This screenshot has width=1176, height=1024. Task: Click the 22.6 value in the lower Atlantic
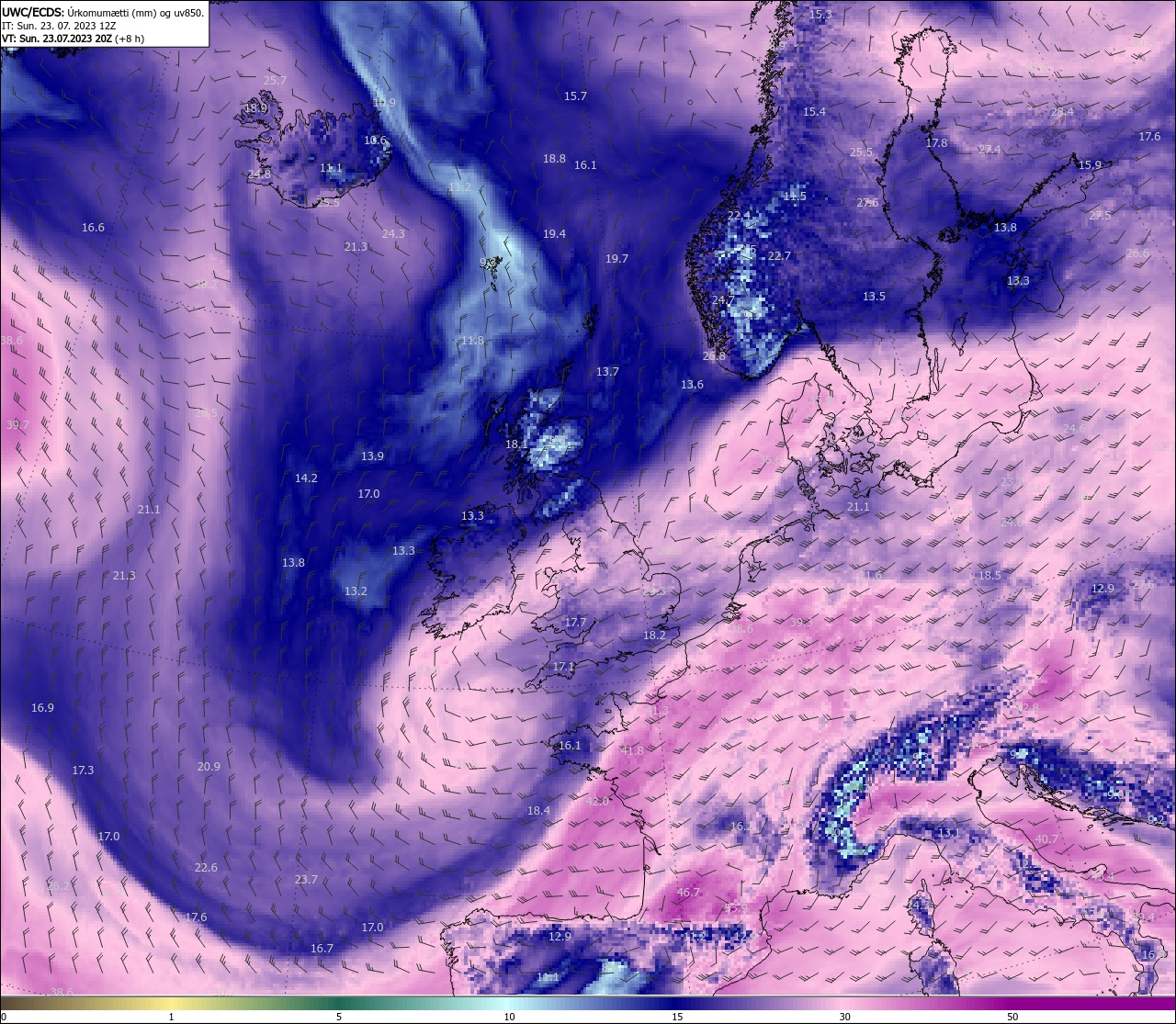pyautogui.click(x=206, y=868)
